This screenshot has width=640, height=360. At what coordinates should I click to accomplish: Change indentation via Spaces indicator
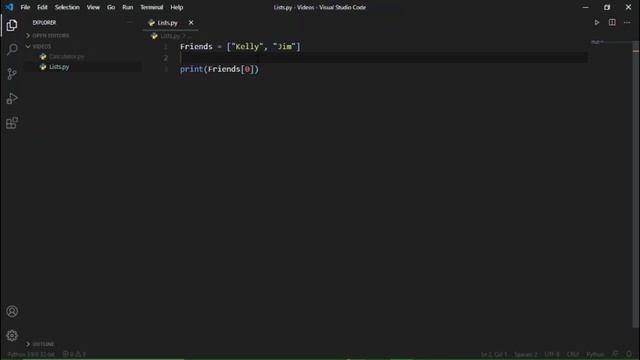[526, 354]
